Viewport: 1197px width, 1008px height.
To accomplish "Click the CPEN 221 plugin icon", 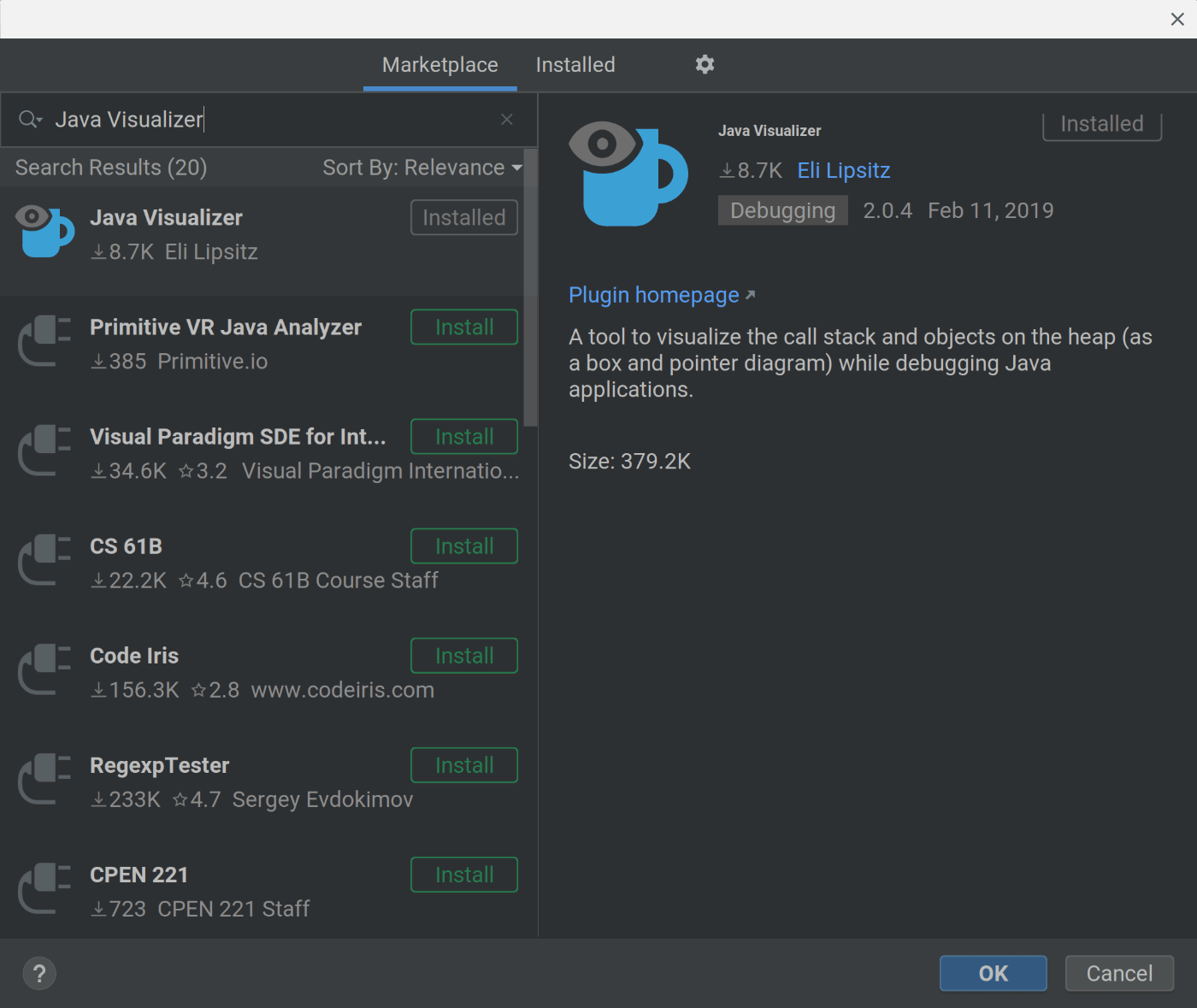I will tap(44, 887).
